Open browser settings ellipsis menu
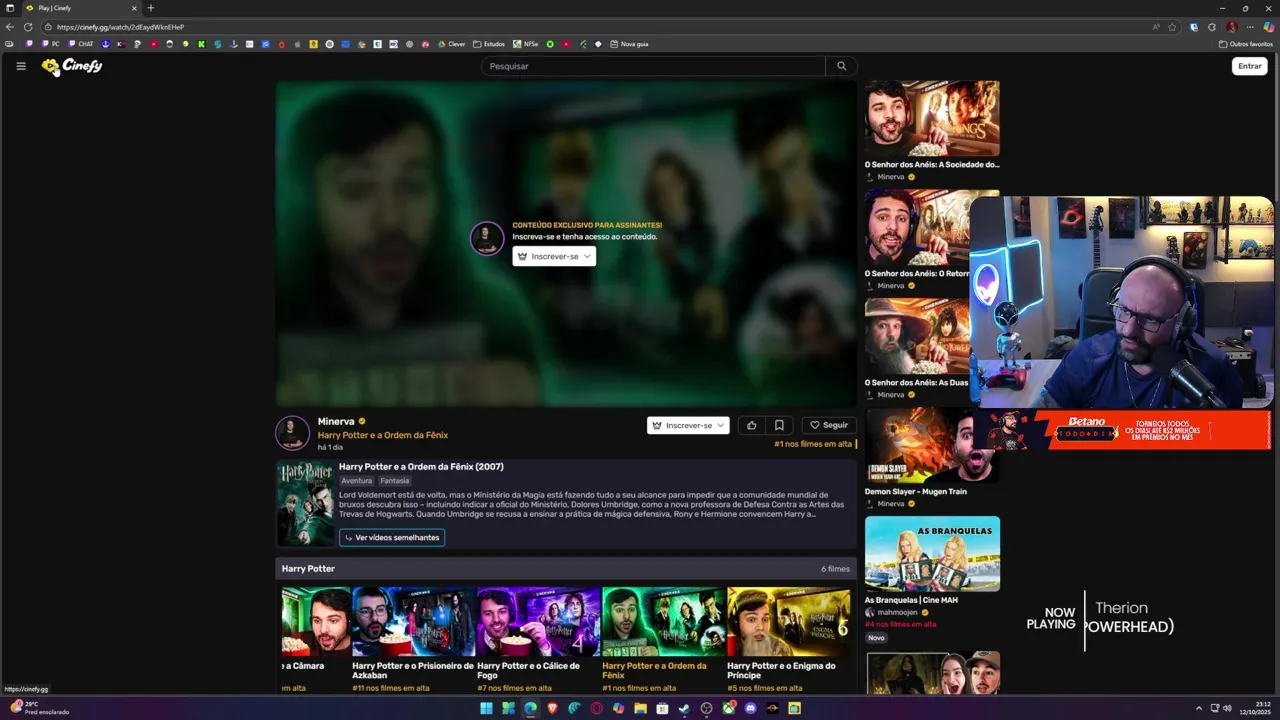This screenshot has width=1280, height=720. pyautogui.click(x=1250, y=27)
